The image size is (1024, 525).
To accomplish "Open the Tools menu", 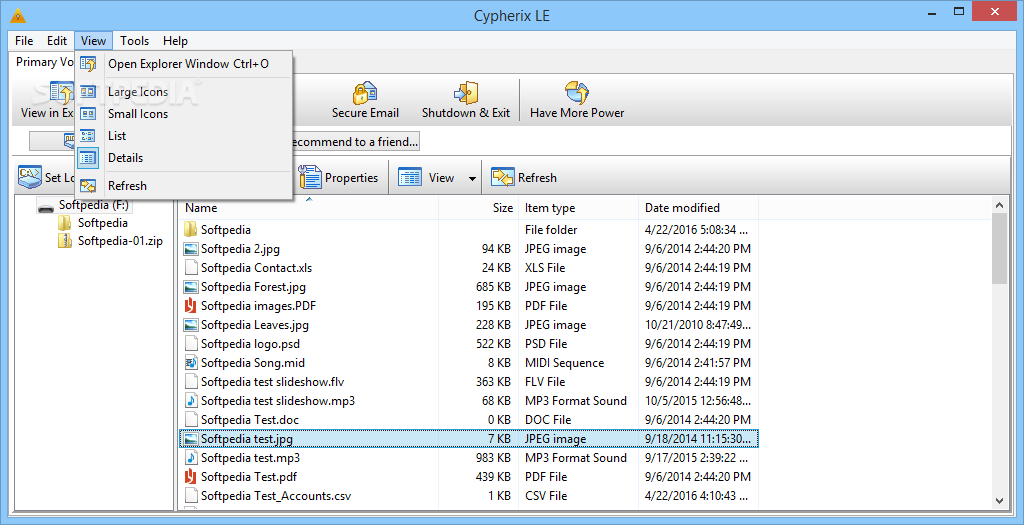I will [x=135, y=40].
